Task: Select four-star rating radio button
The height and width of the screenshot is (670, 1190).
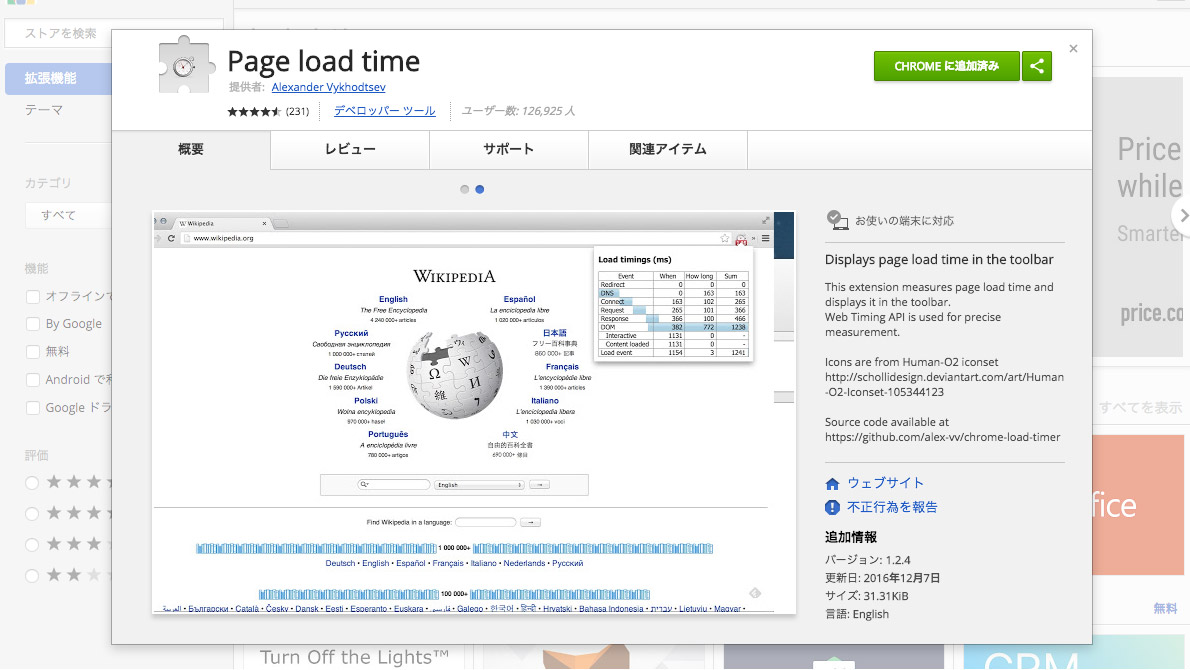Action: coord(32,514)
